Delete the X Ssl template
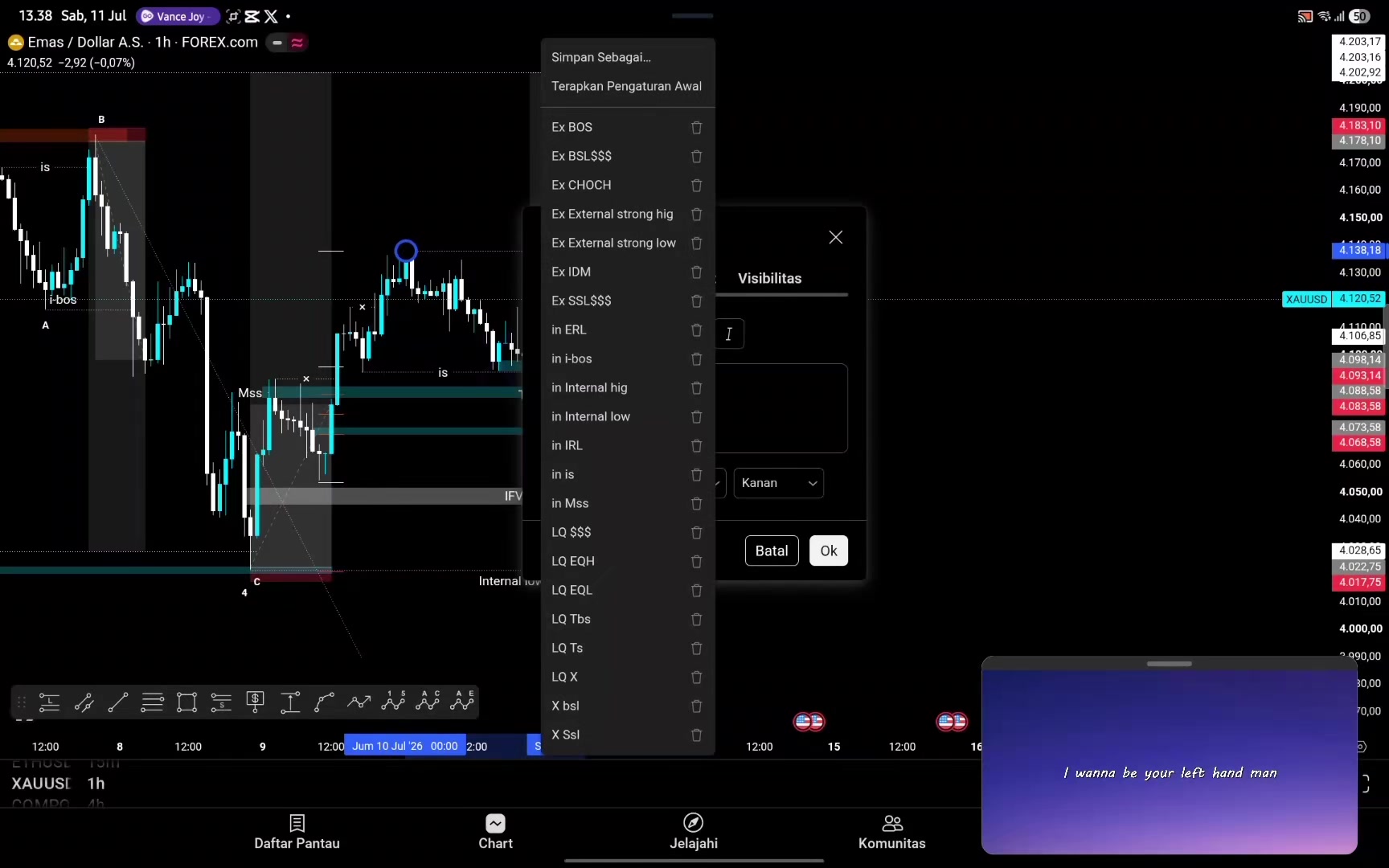The height and width of the screenshot is (868, 1389). pyautogui.click(x=697, y=735)
